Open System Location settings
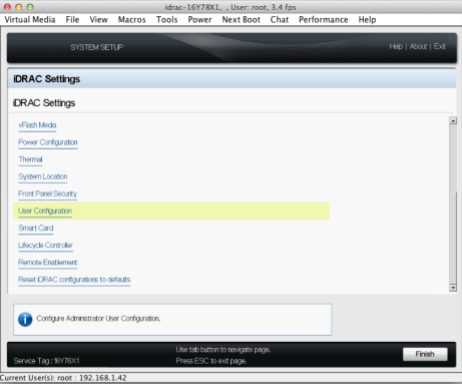Viewport: 462px width, 384px height. click(43, 177)
